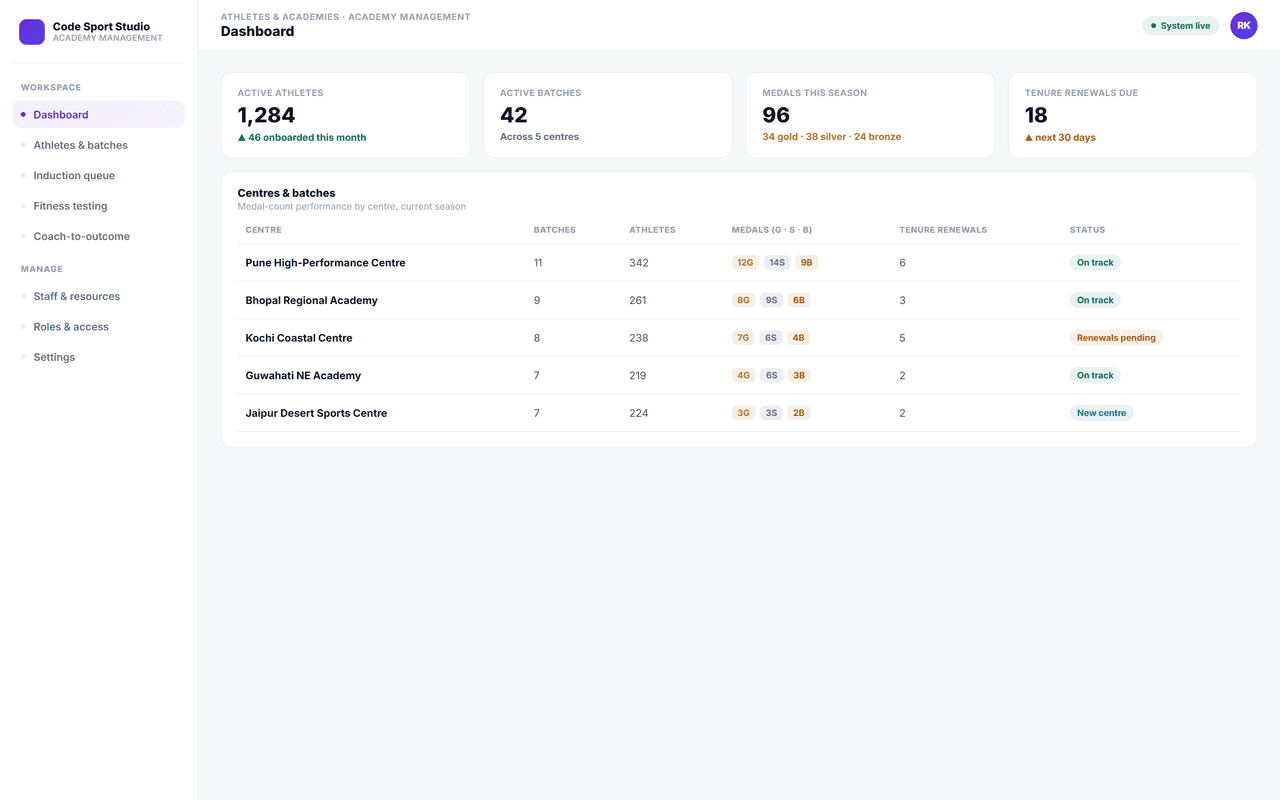Open Pune High-Performance Centre row
Image resolution: width=1280 pixels, height=800 pixels.
coord(739,263)
